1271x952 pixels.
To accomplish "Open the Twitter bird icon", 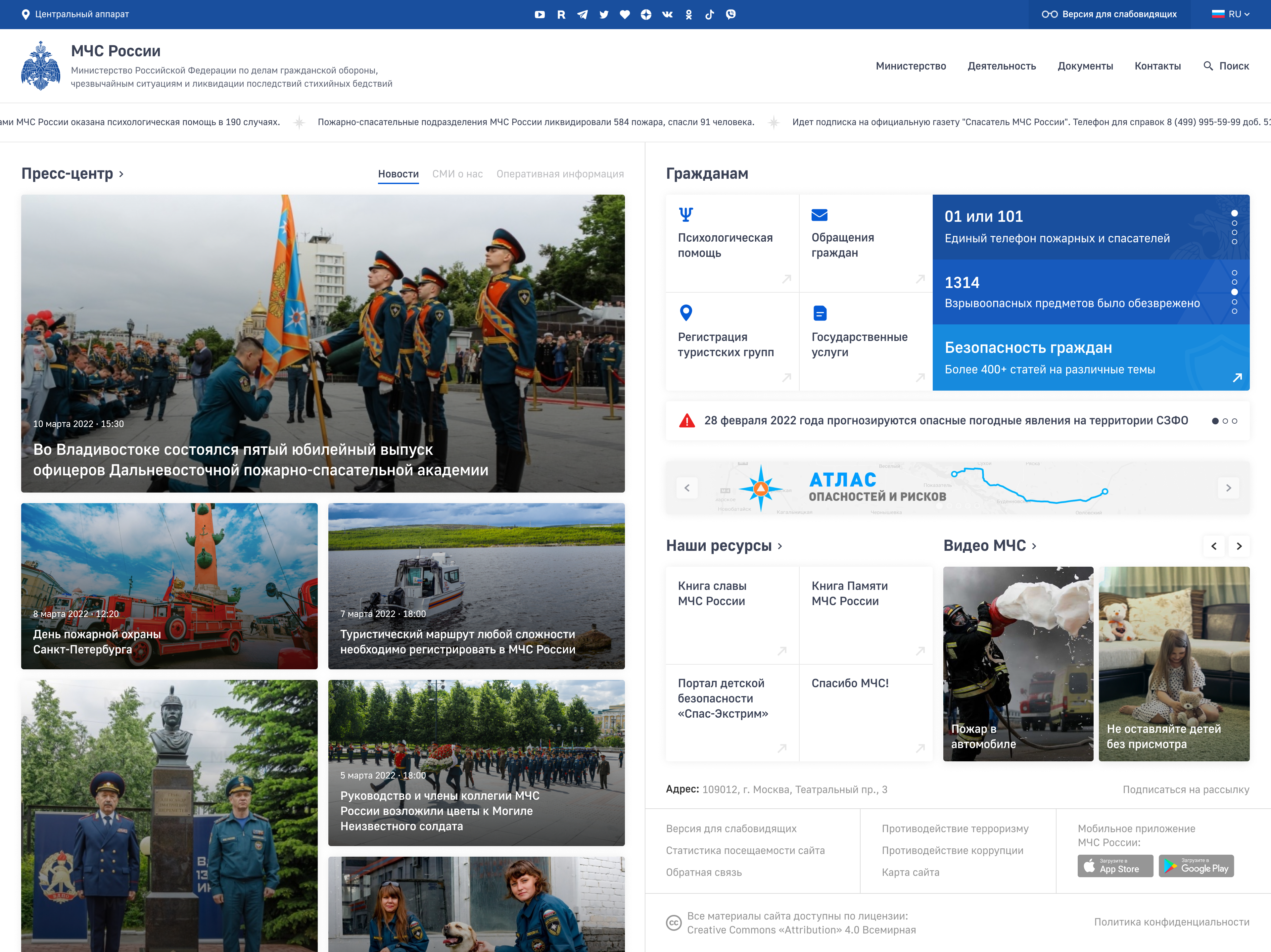I will click(x=604, y=14).
